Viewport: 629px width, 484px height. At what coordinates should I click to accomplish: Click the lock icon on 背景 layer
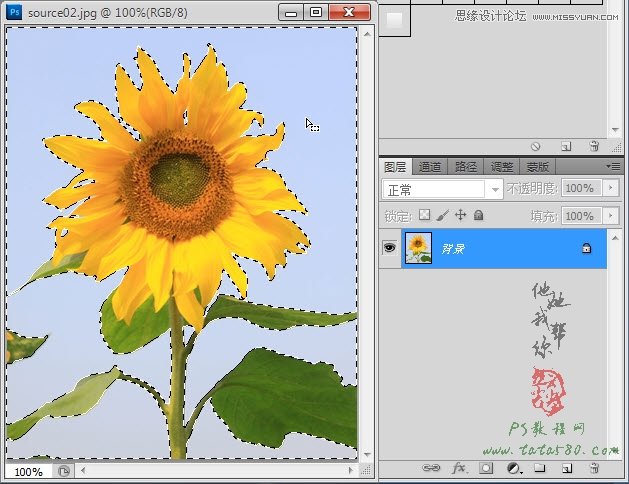pos(586,248)
